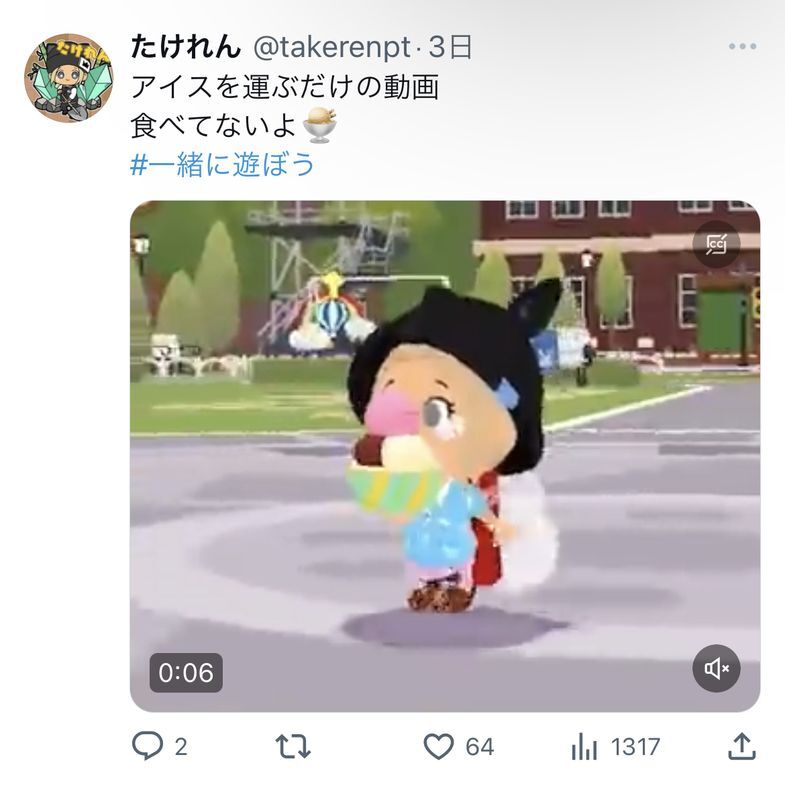Screen dimensions: 785x800
Task: Click the share upload arrow icon
Action: coord(741,746)
